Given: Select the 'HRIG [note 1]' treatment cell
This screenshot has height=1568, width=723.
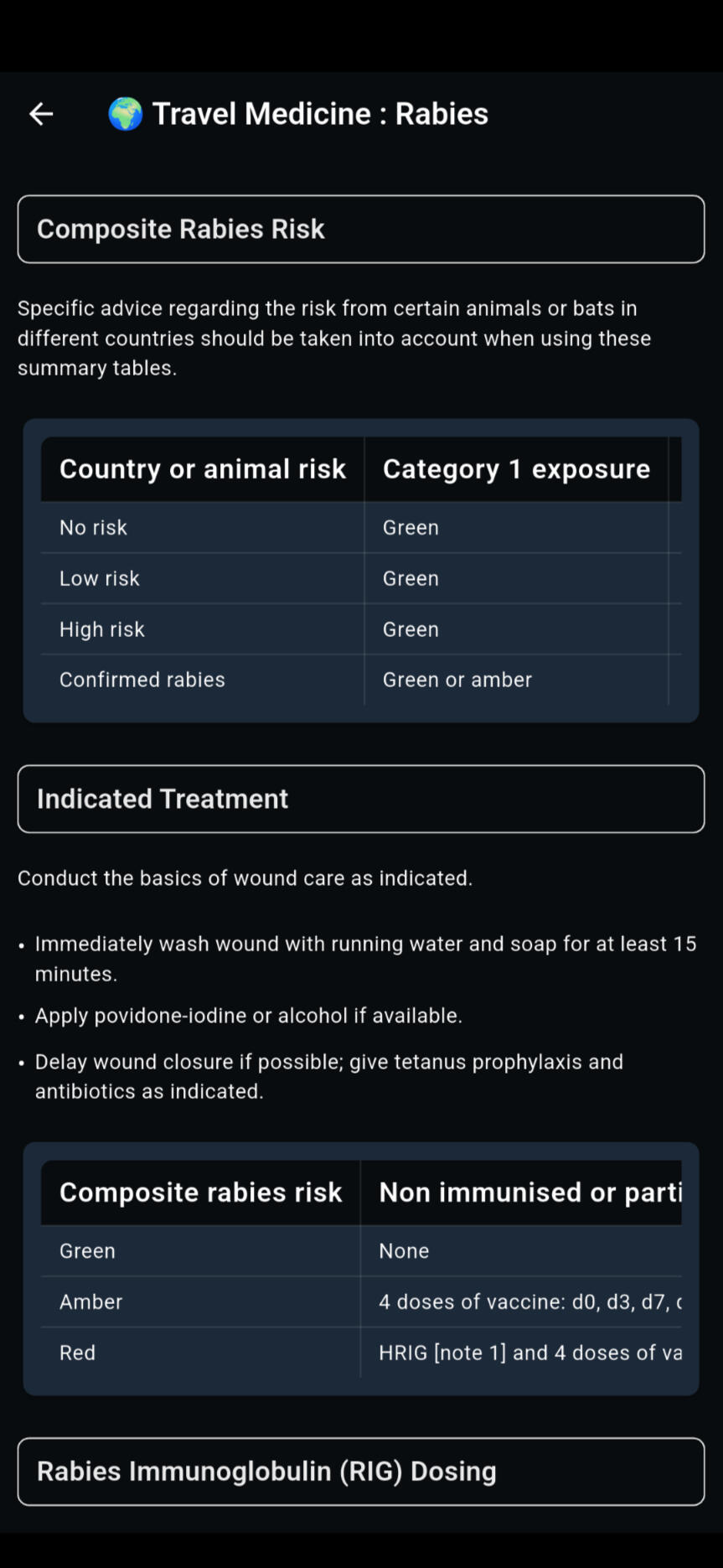Looking at the screenshot, I should (x=529, y=1353).
